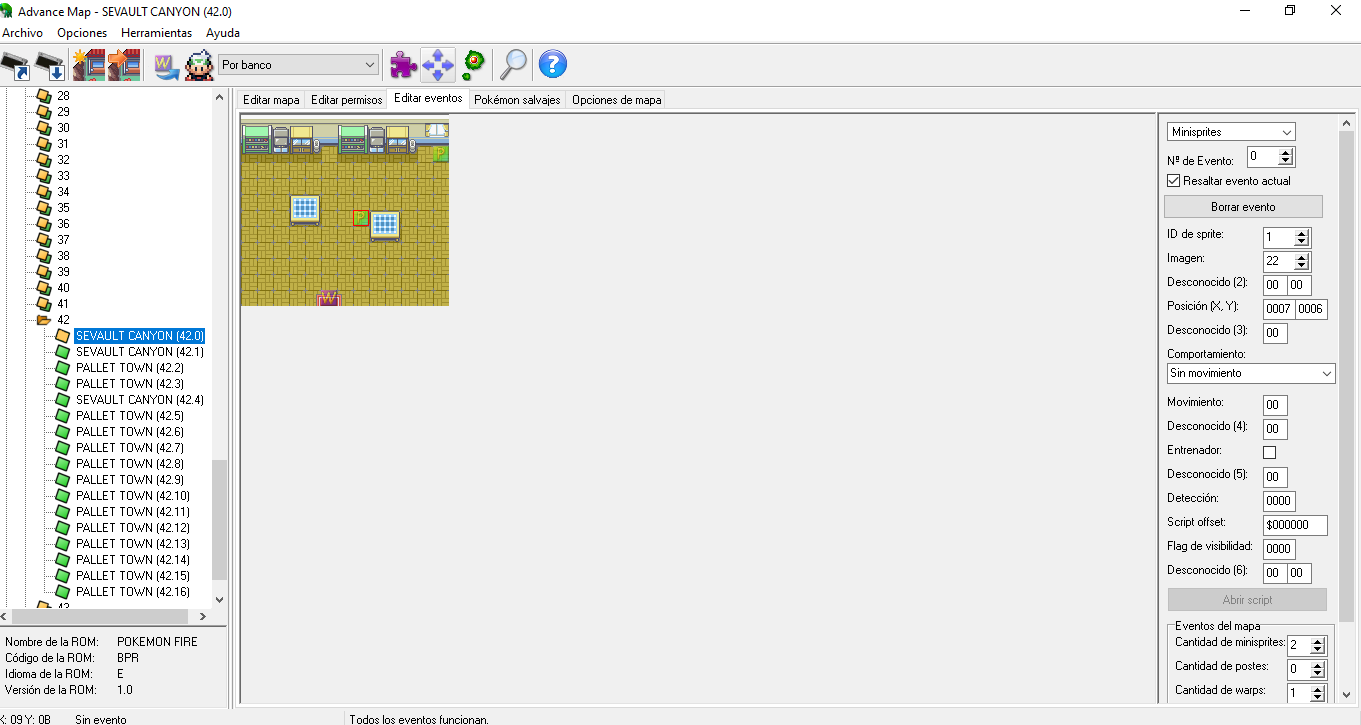Click the load ROM toolbar icon
The width and height of the screenshot is (1361, 725).
tap(16, 65)
